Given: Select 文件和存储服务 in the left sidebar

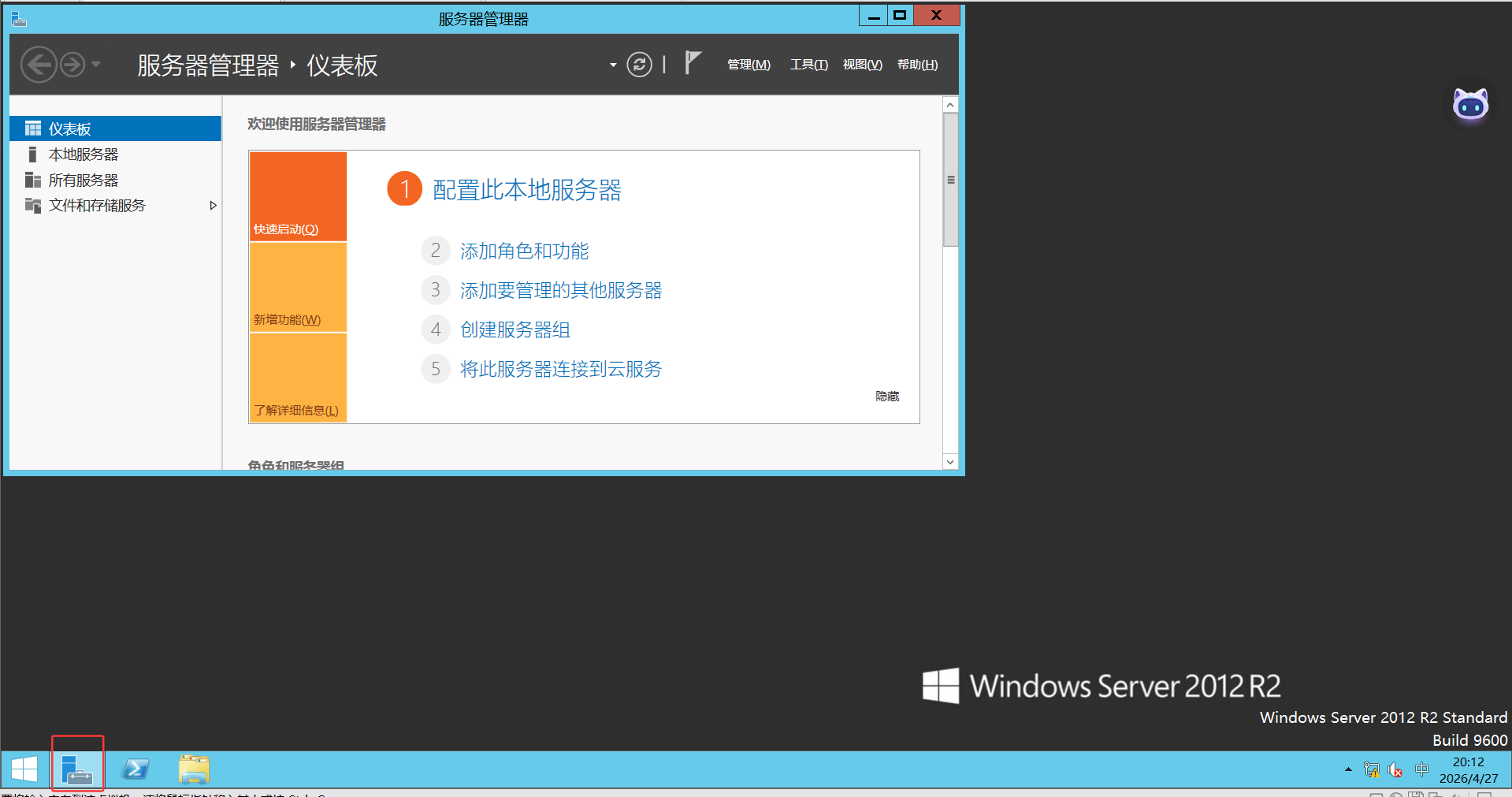Looking at the screenshot, I should click(115, 206).
